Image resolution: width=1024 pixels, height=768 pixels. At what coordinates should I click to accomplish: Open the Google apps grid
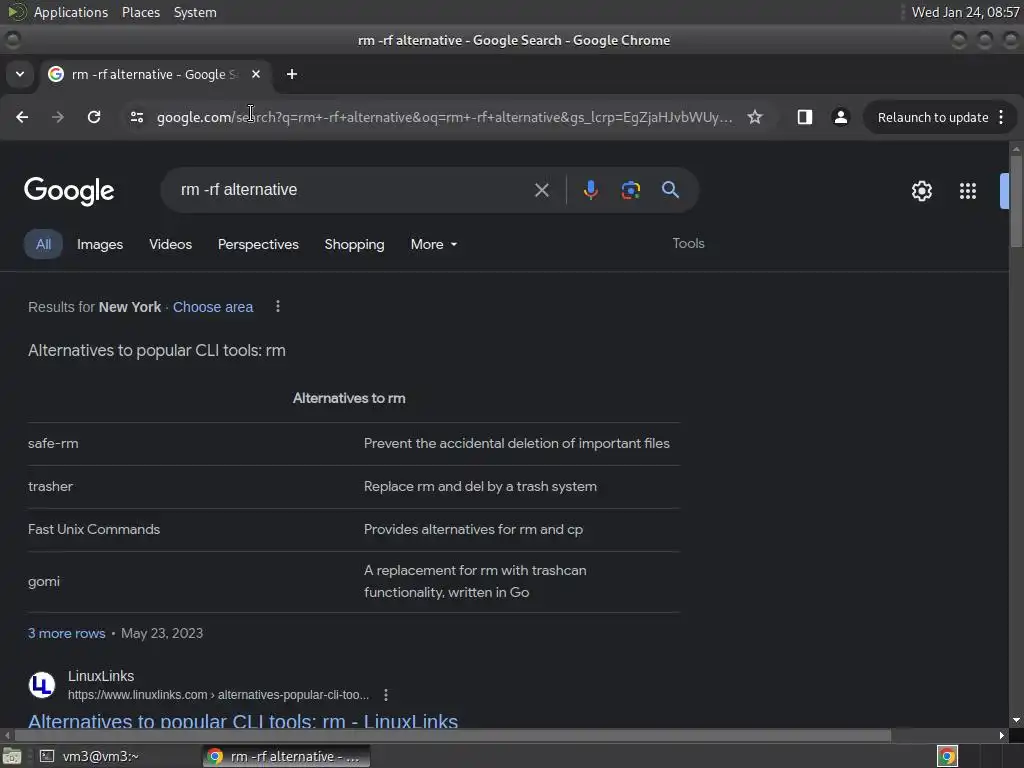click(968, 191)
